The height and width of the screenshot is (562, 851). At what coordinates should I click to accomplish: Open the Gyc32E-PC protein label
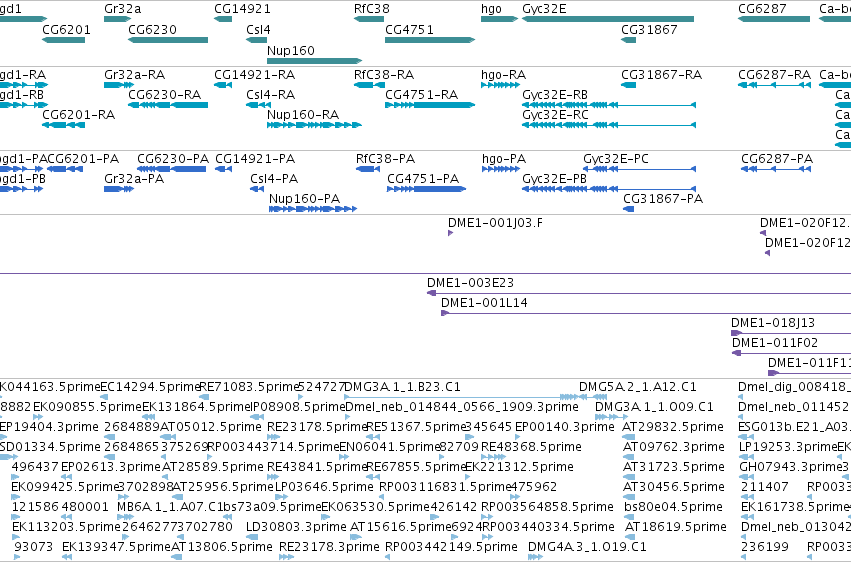pyautogui.click(x=616, y=158)
